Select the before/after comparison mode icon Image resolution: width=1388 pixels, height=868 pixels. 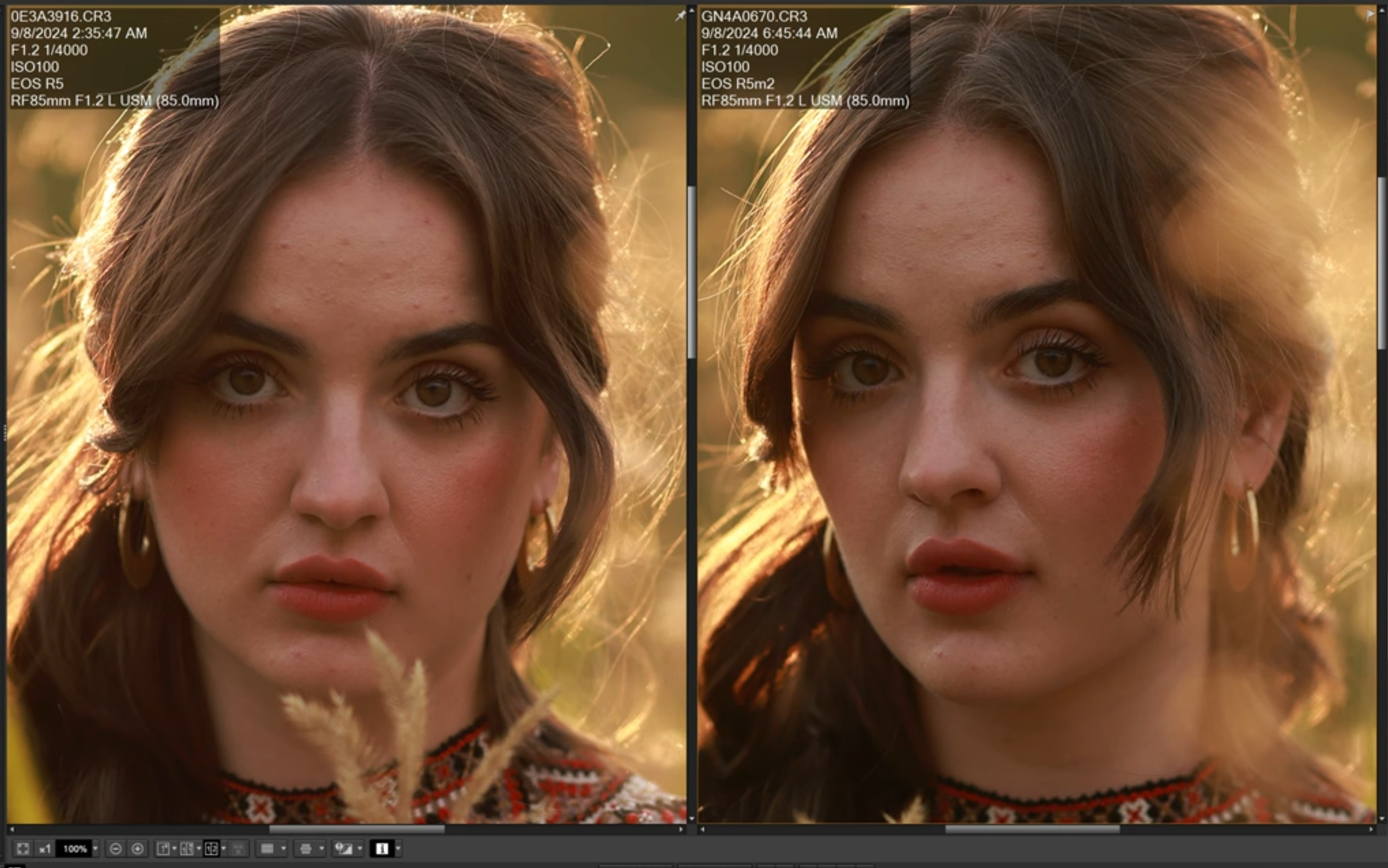point(187,848)
